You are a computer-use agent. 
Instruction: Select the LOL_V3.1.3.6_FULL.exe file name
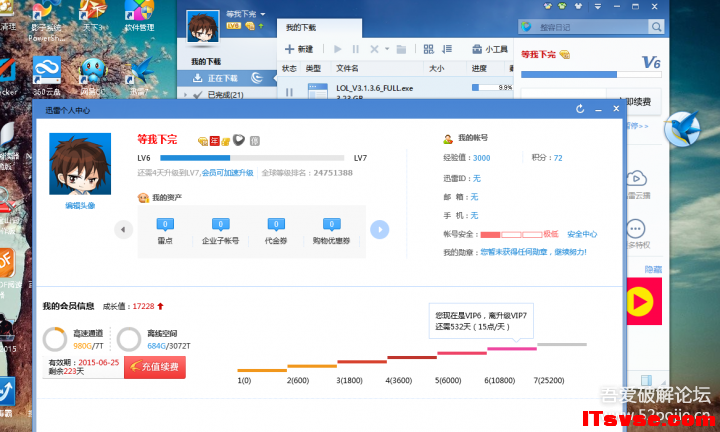(374, 88)
